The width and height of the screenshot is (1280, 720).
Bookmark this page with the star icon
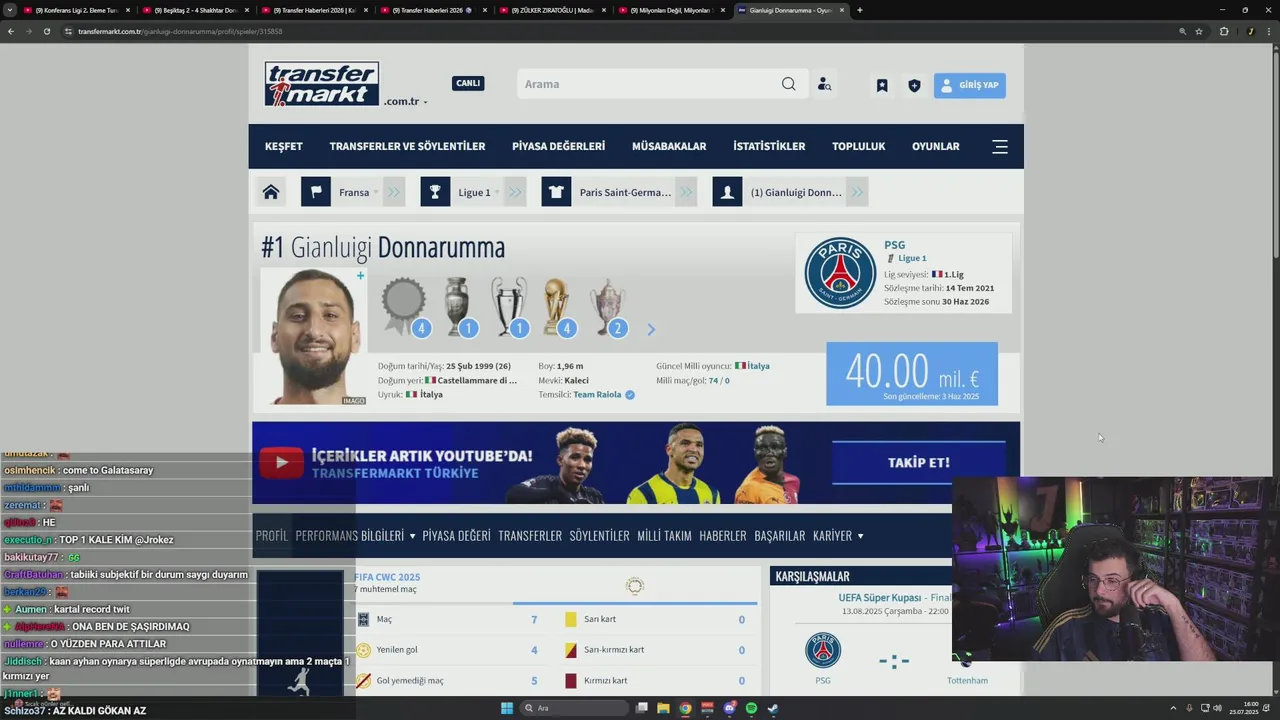click(1199, 31)
